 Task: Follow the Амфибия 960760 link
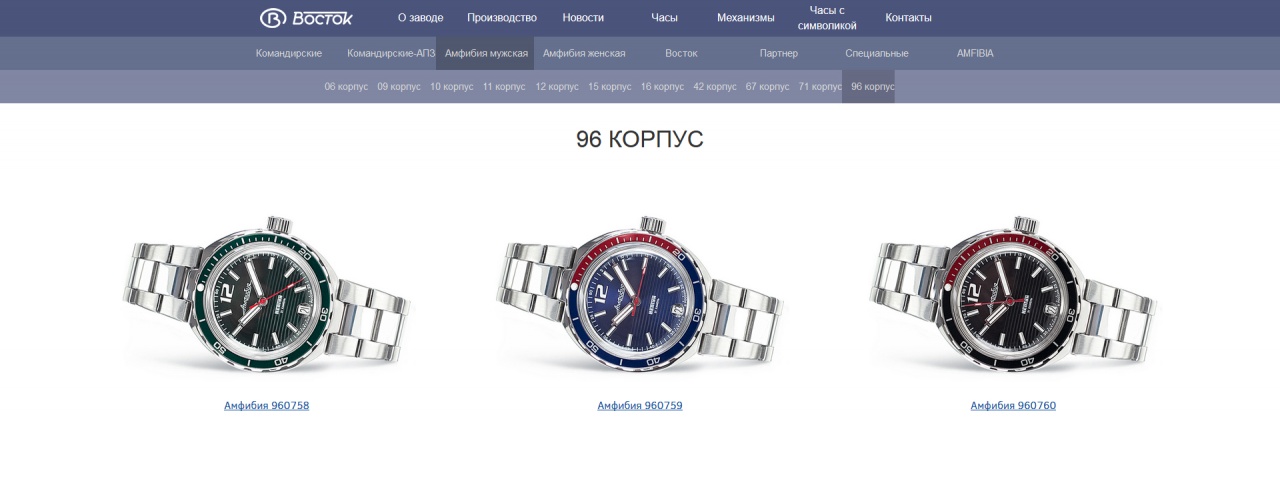coord(1013,406)
